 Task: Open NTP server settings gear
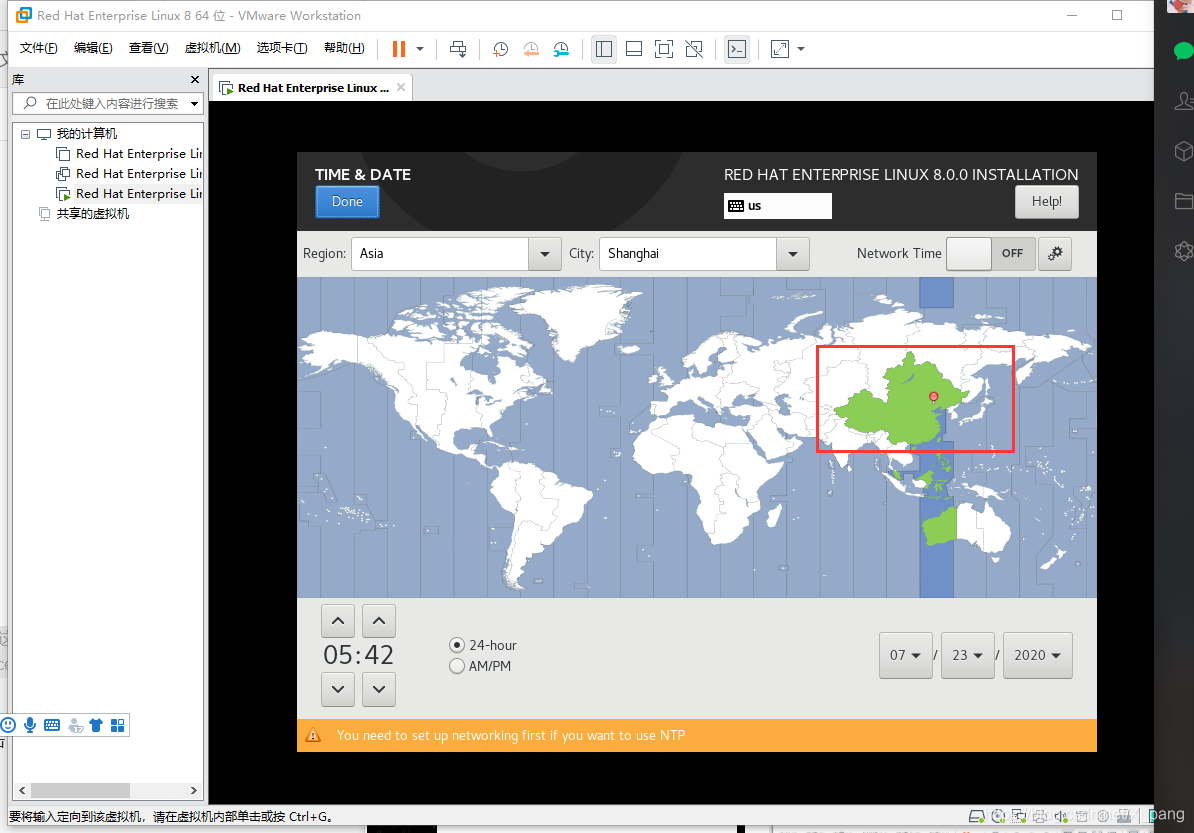1055,254
